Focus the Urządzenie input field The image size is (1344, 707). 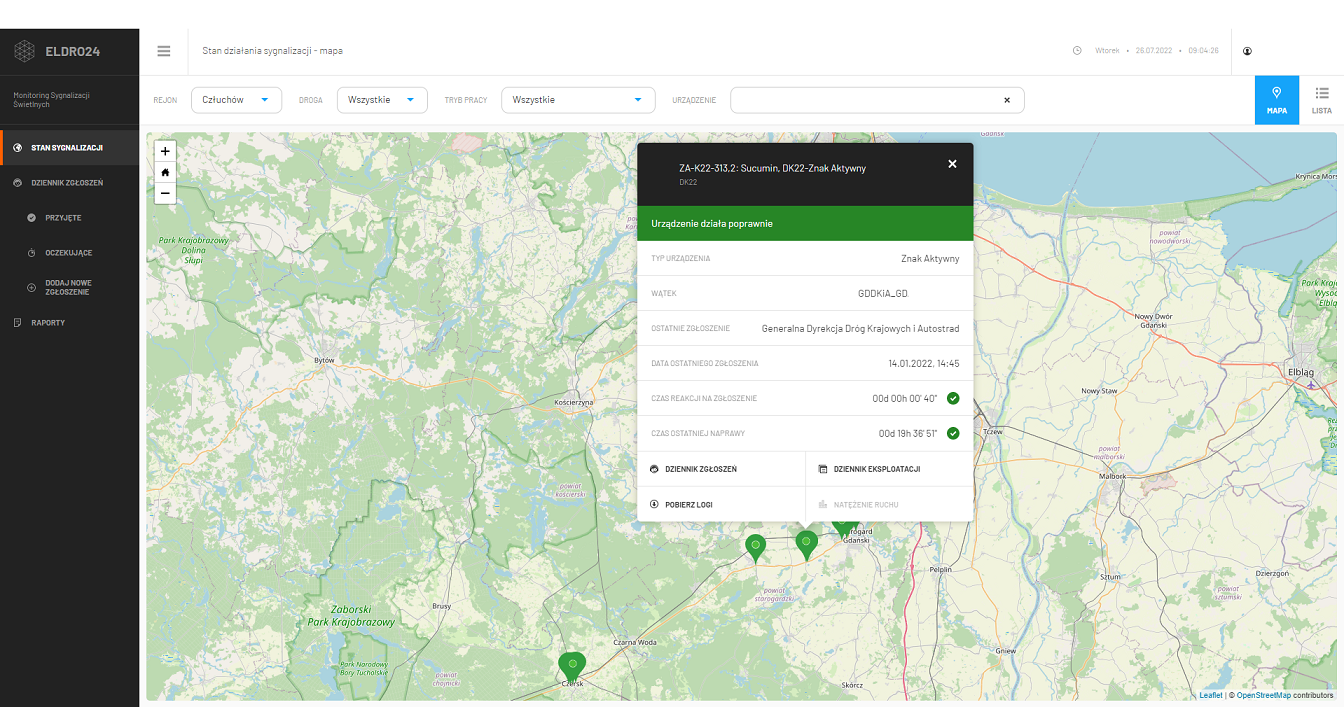click(877, 100)
